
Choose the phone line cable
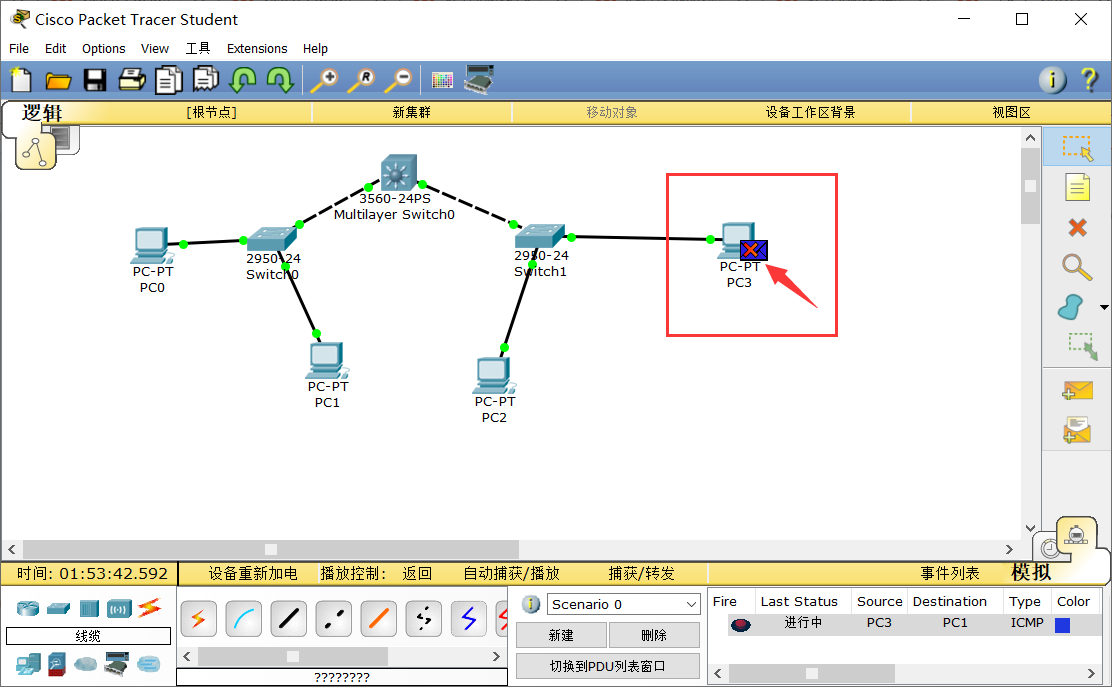point(423,619)
